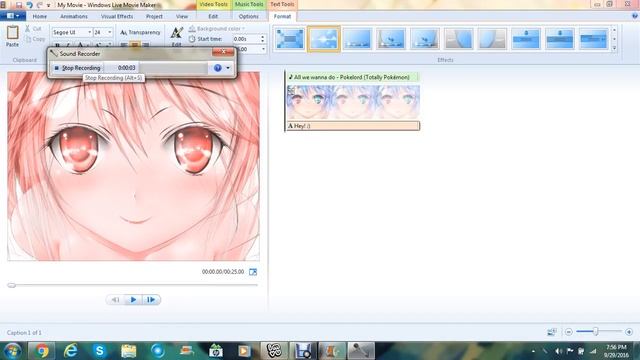The image size is (640, 360).
Task: Show hidden system tray icons arrow
Action: tap(533, 351)
